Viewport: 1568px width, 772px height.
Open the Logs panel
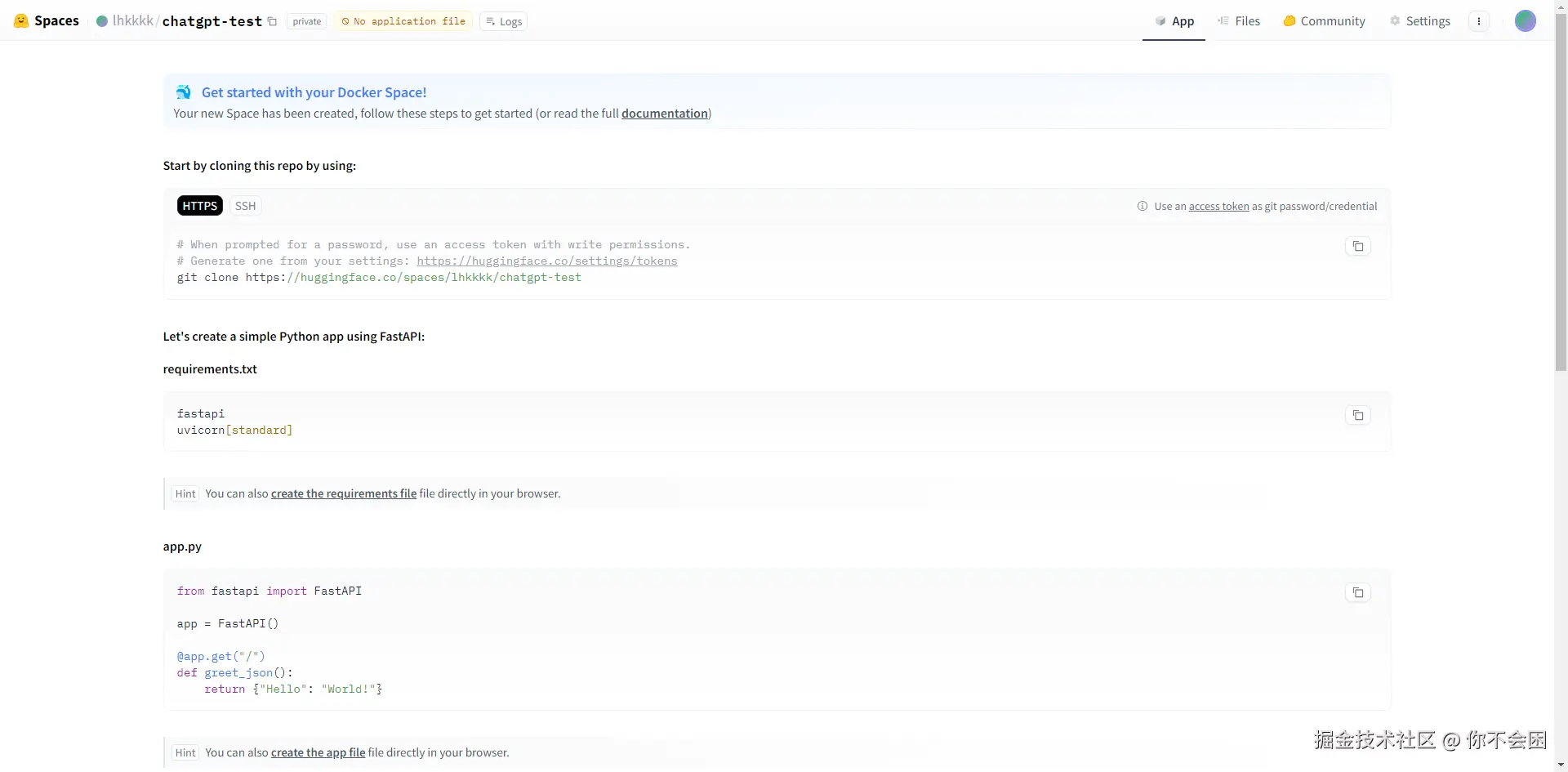pyautogui.click(x=504, y=21)
